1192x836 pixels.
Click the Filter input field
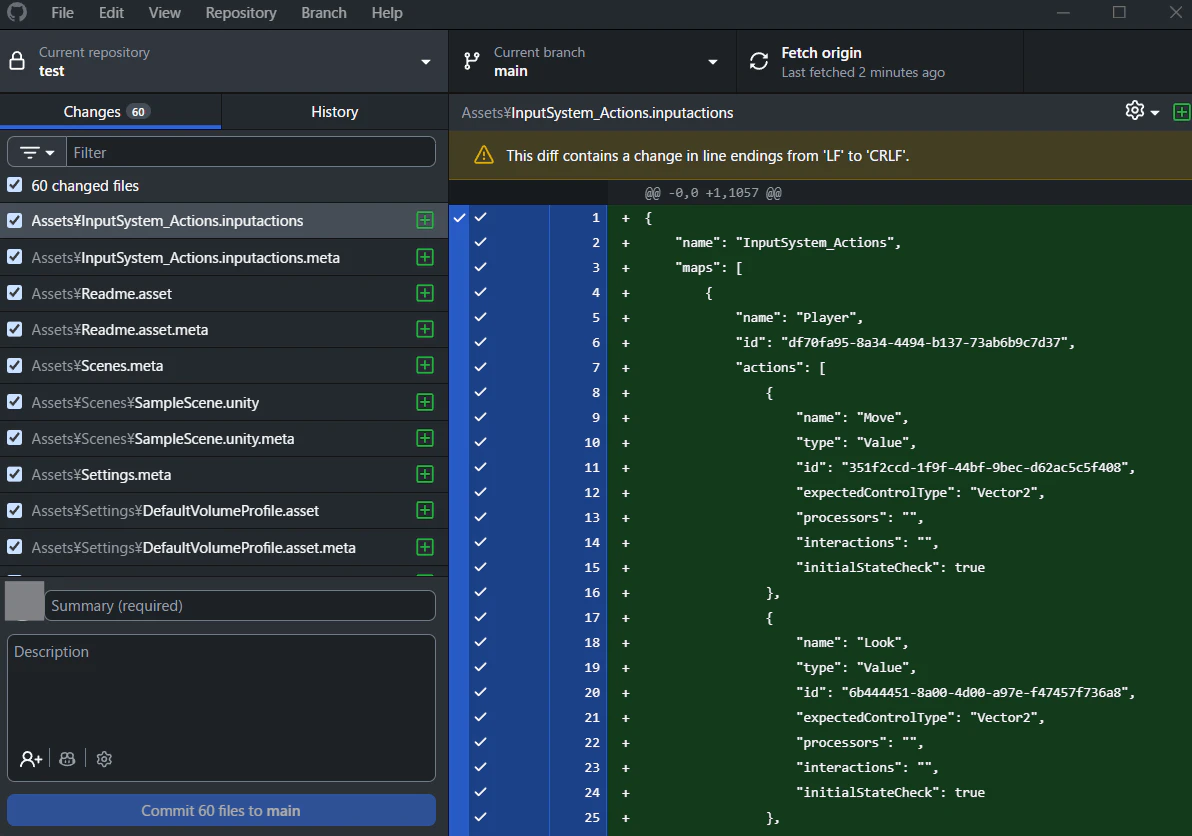(x=251, y=152)
